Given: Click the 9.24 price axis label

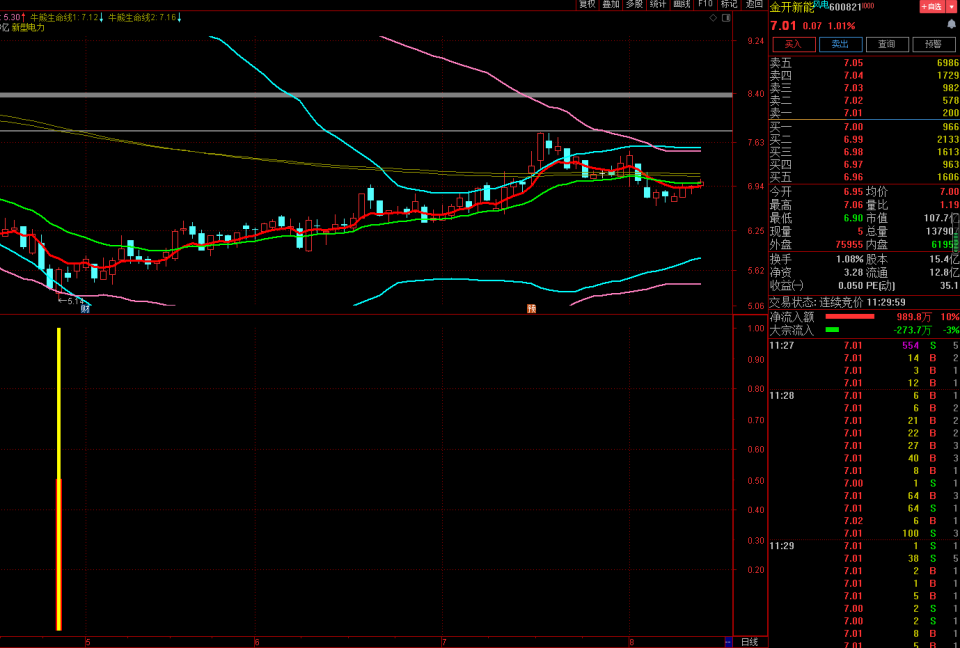Looking at the screenshot, I should pyautogui.click(x=757, y=41).
